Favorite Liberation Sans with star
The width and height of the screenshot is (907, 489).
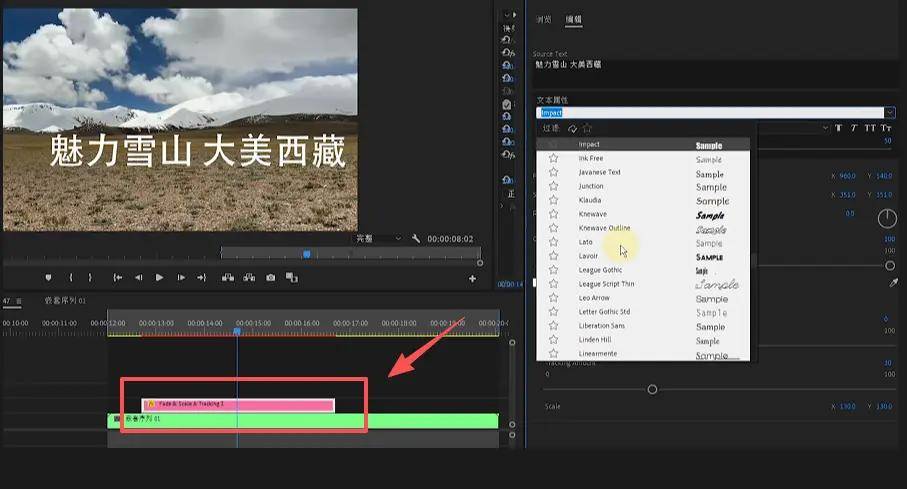(x=554, y=325)
